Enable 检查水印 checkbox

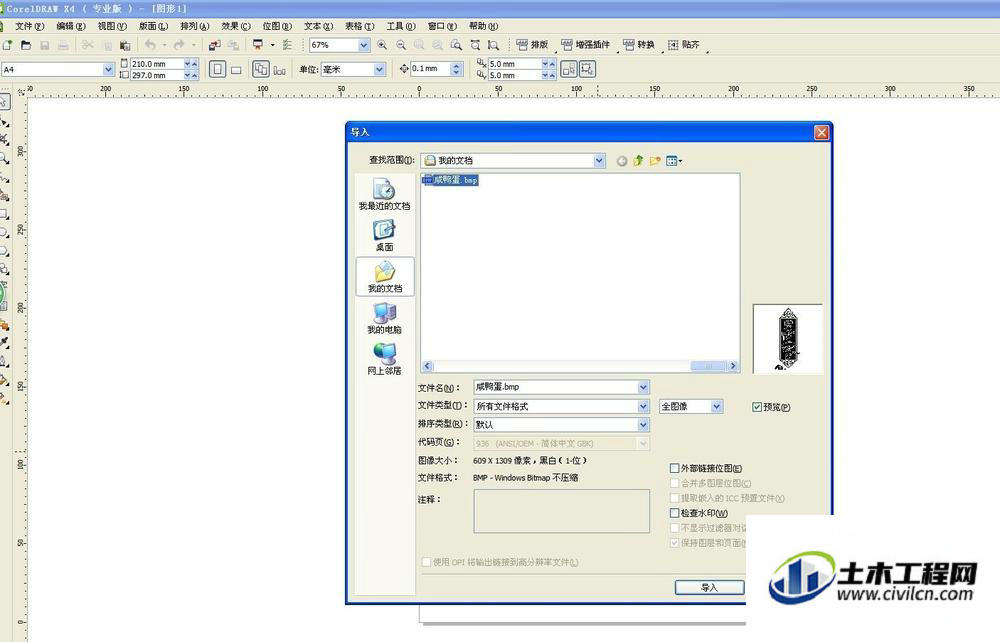pyautogui.click(x=675, y=513)
